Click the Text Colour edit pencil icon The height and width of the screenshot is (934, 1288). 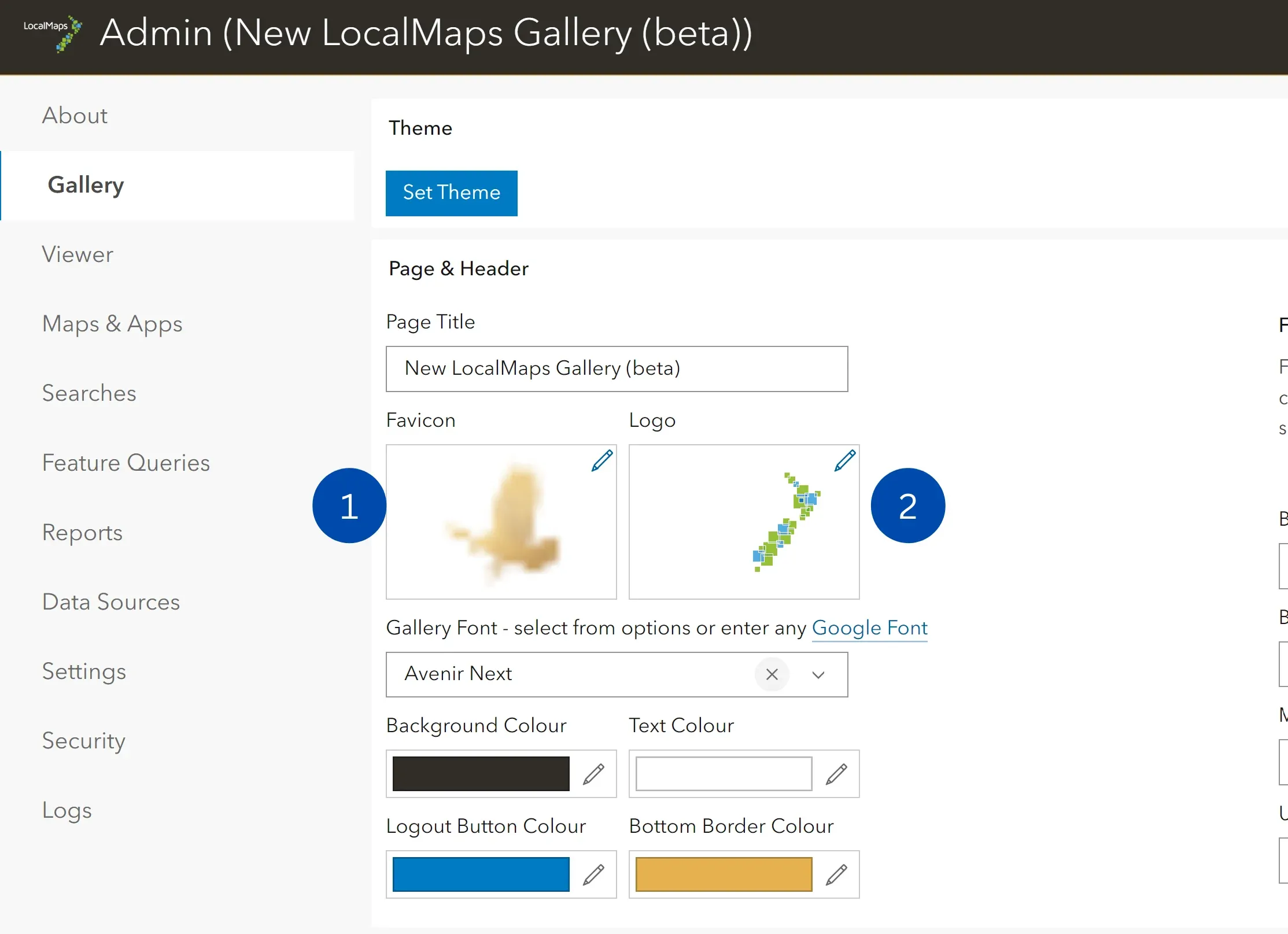[x=838, y=773]
